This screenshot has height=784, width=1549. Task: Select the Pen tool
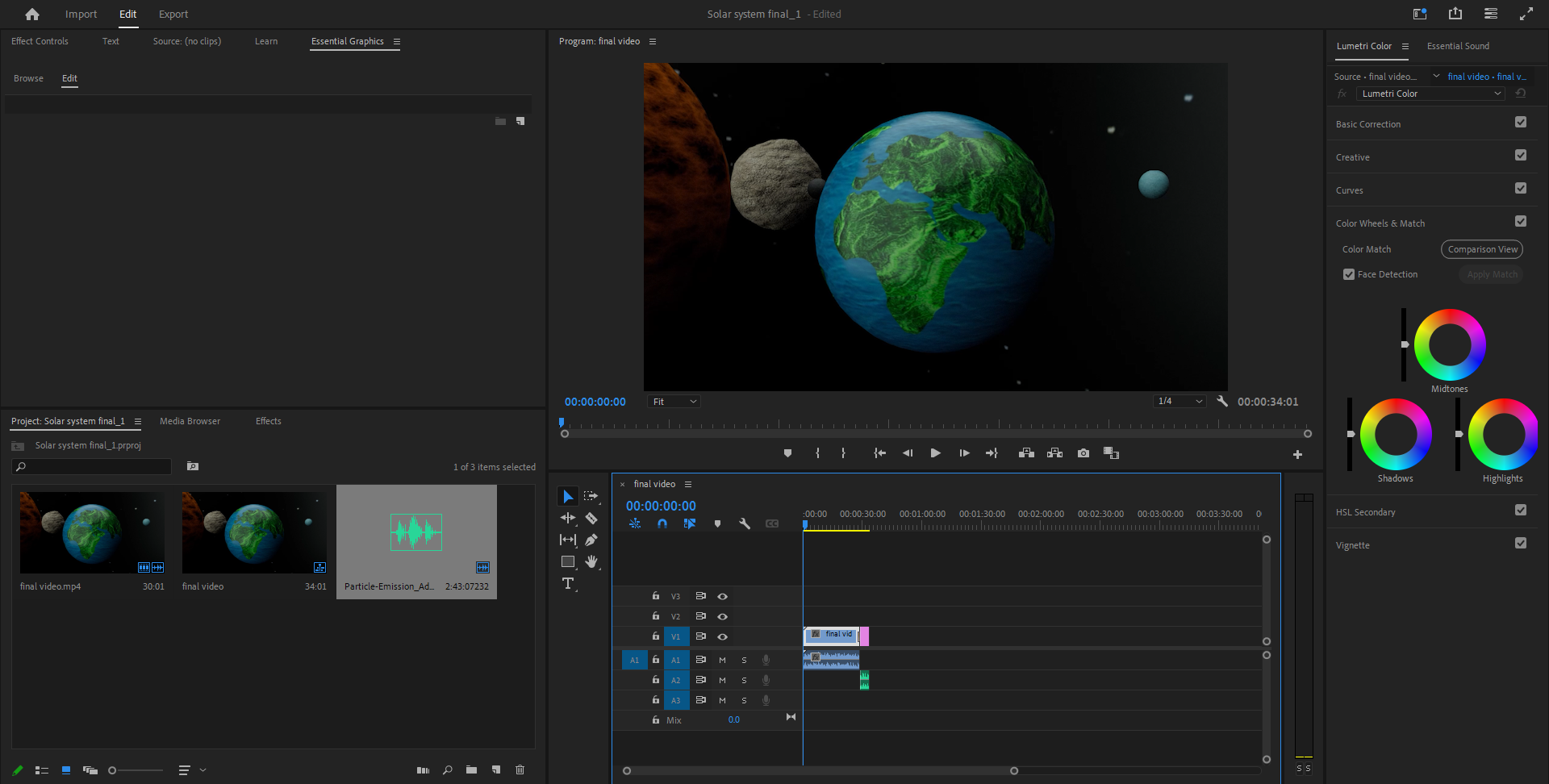[x=591, y=540]
